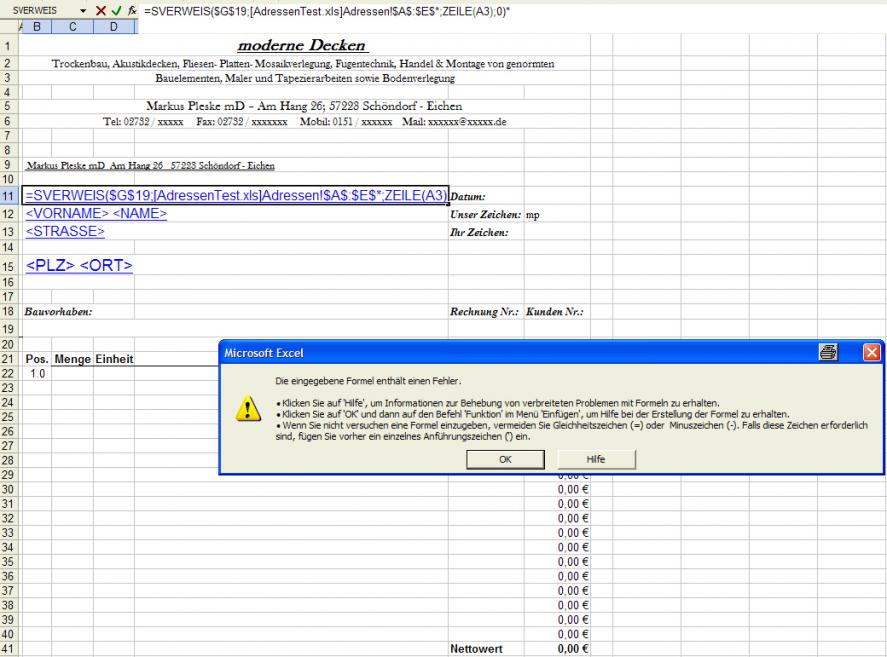The image size is (887, 657).
Task: Click the printer icon in the dialog title bar
Action: click(x=828, y=353)
